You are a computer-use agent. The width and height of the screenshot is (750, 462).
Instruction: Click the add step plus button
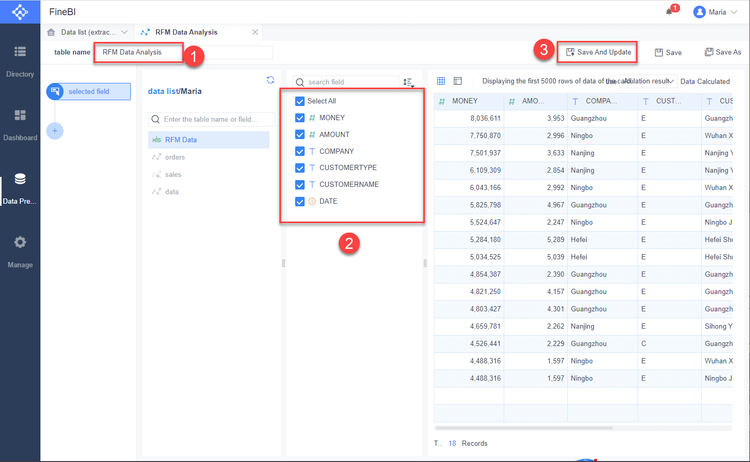55,130
